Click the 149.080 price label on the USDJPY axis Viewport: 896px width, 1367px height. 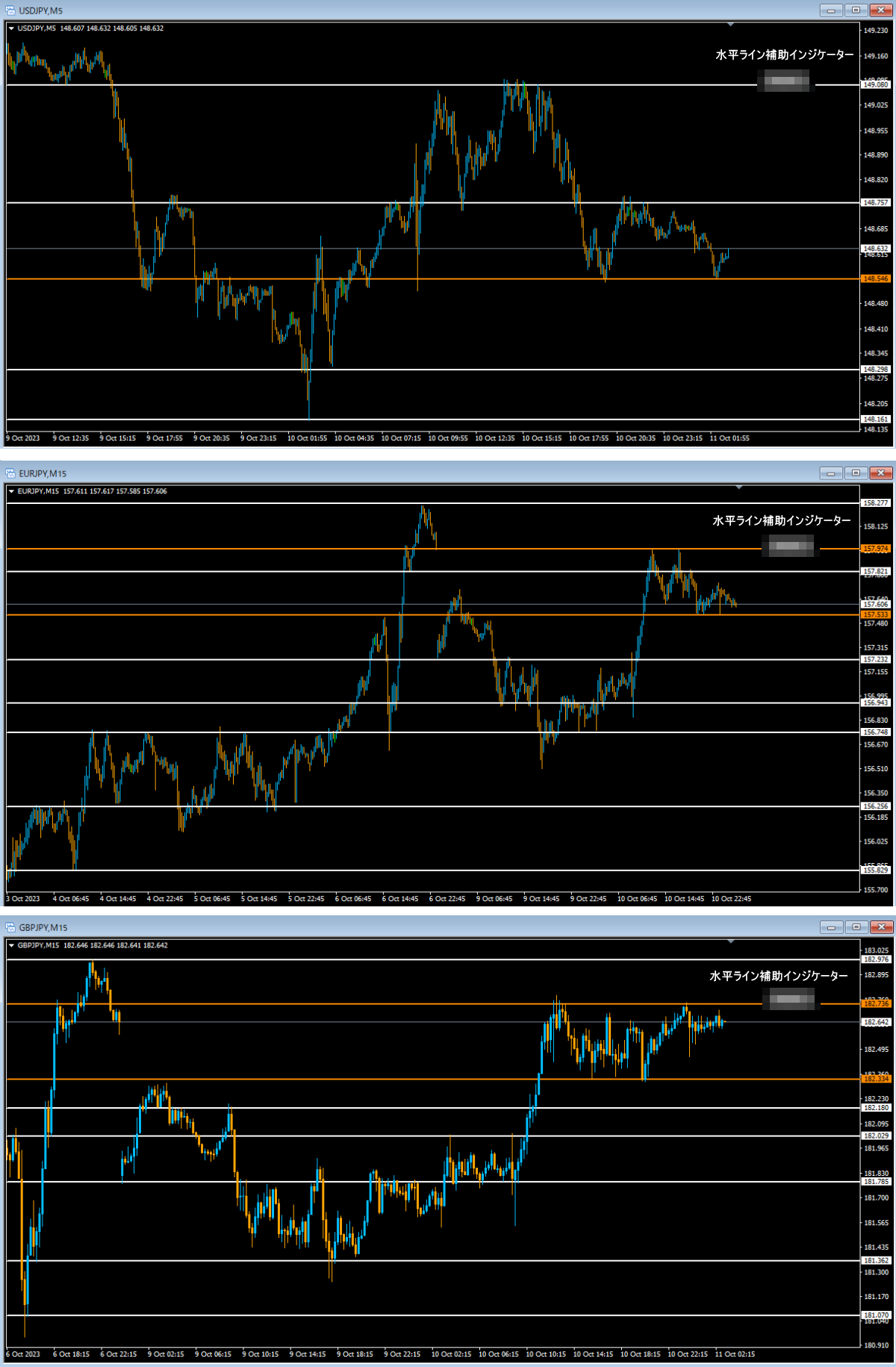coord(876,85)
